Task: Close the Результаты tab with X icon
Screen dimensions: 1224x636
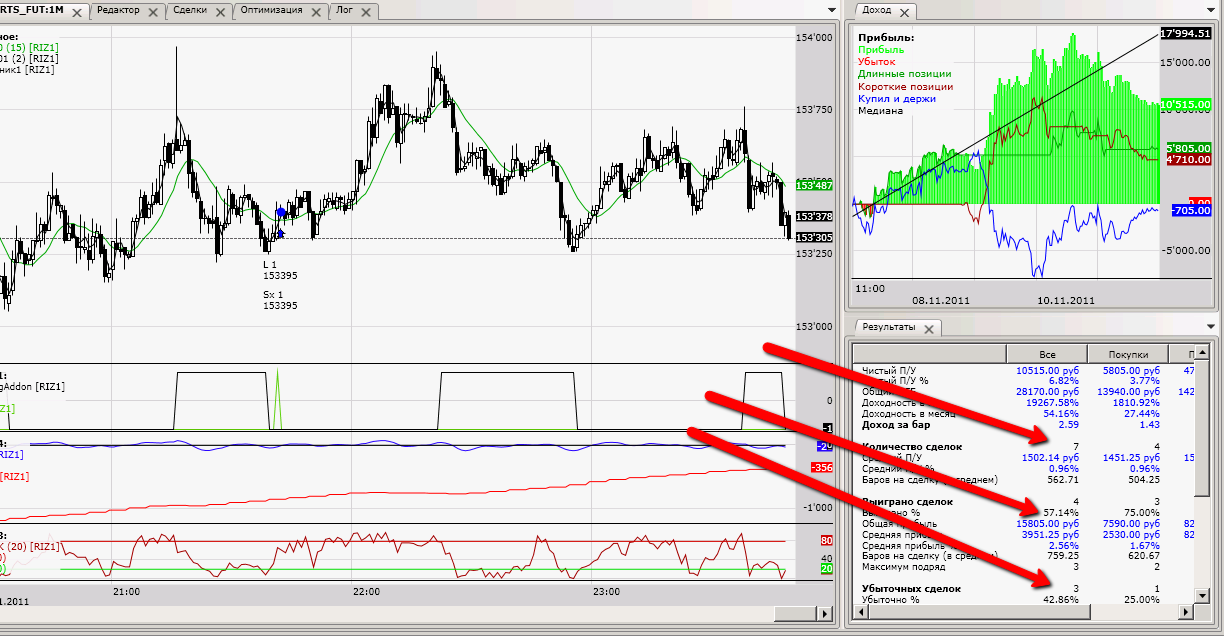Action: pyautogui.click(x=928, y=328)
